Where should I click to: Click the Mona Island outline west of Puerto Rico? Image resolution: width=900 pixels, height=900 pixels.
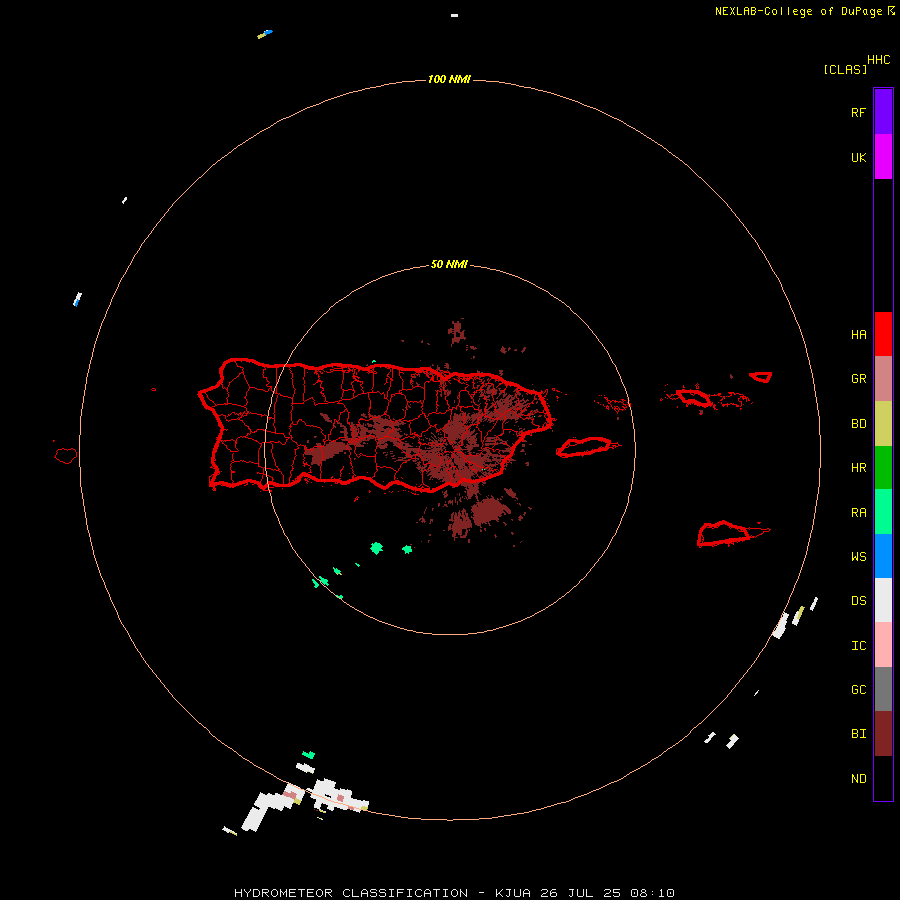pos(65,456)
